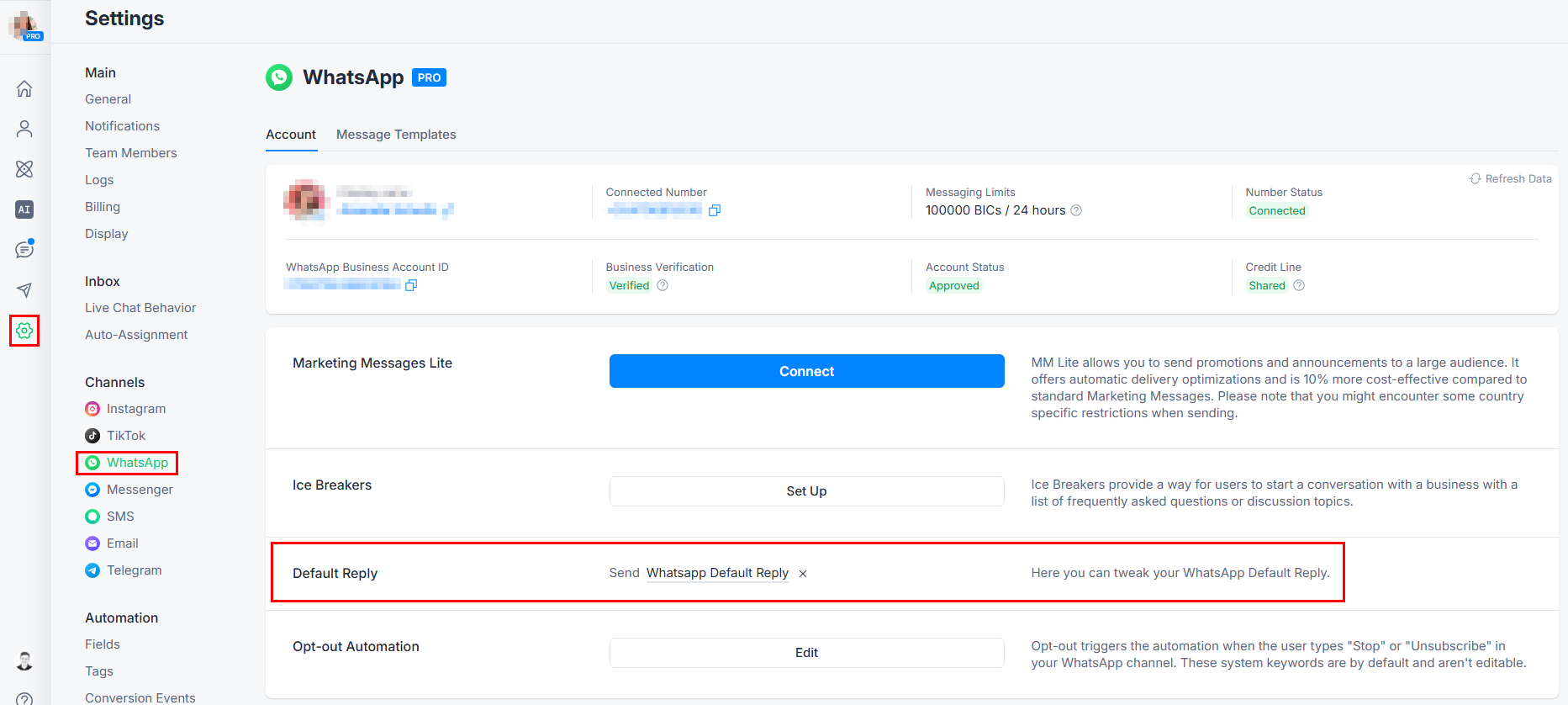Open Live Chat Behavior settings
The image size is (1568, 705).
click(x=140, y=308)
